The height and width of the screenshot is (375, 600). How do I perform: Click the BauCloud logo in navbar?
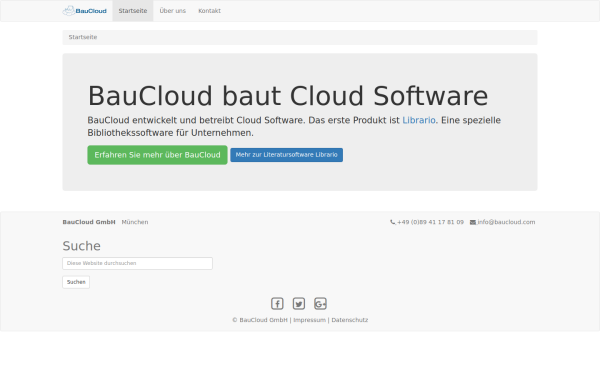(x=85, y=11)
